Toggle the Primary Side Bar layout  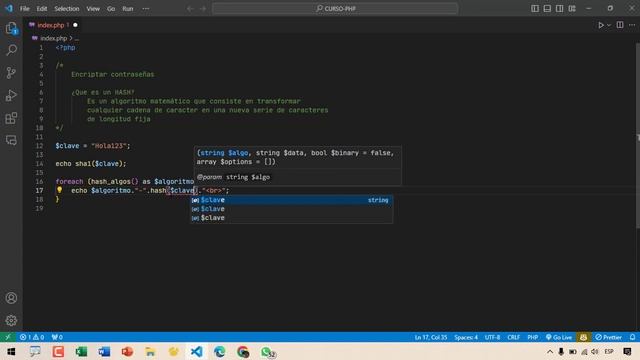pos(535,9)
